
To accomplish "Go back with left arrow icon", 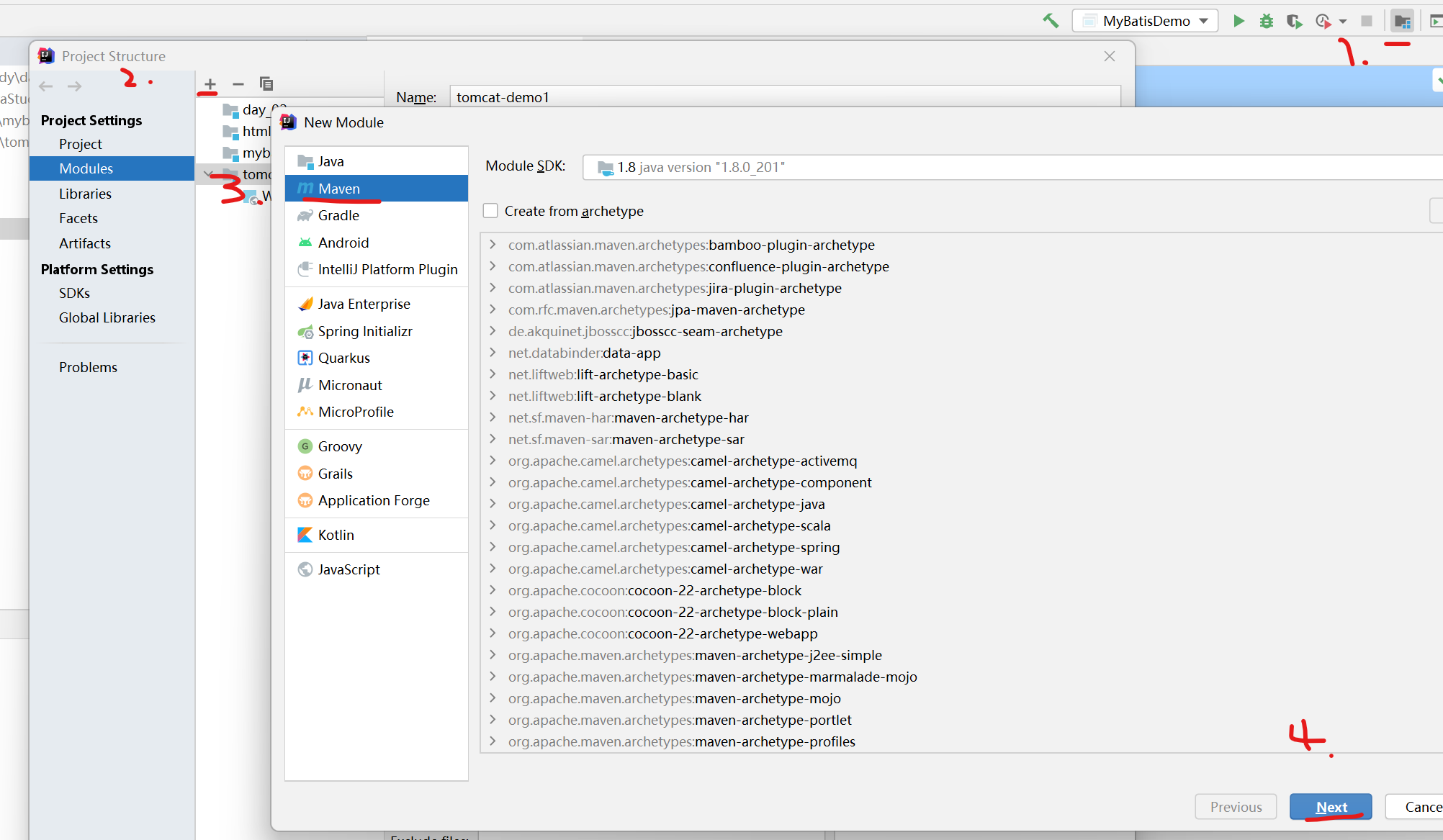I will pos(46,86).
